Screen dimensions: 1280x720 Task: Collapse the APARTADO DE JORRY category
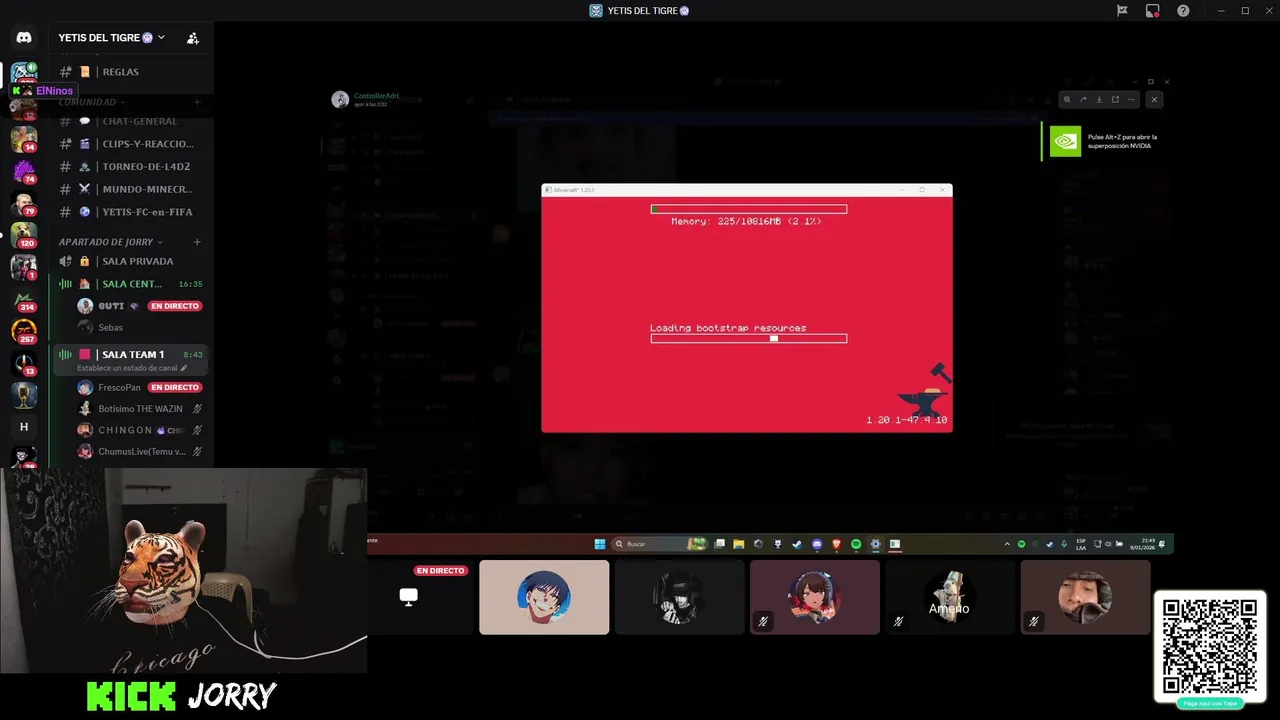pyautogui.click(x=110, y=242)
